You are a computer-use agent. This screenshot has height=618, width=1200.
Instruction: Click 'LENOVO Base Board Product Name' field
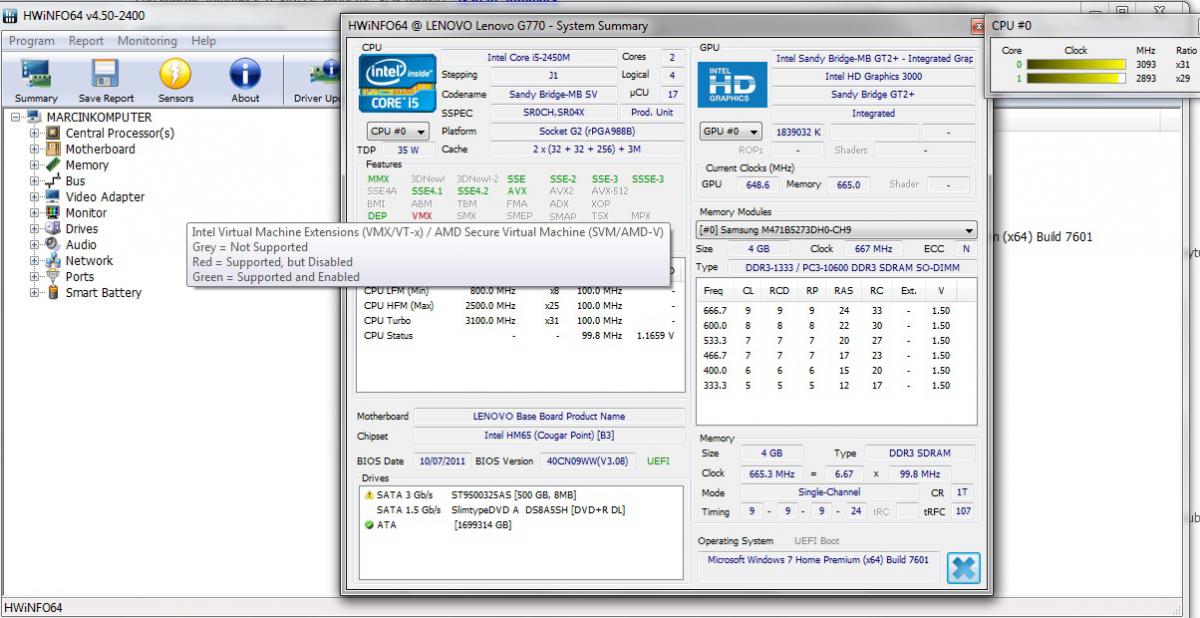(x=549, y=416)
